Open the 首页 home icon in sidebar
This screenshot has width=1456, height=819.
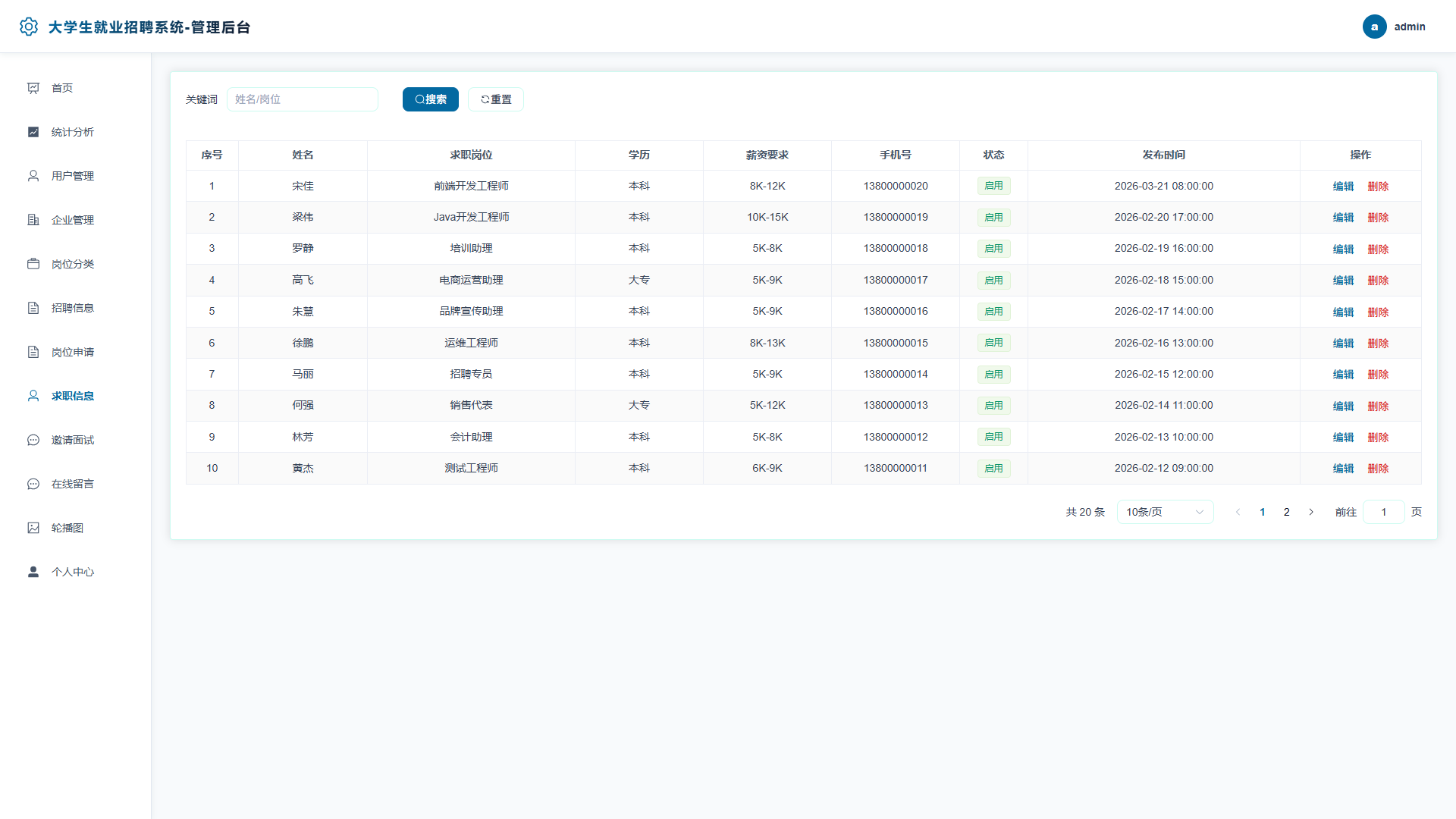[33, 88]
